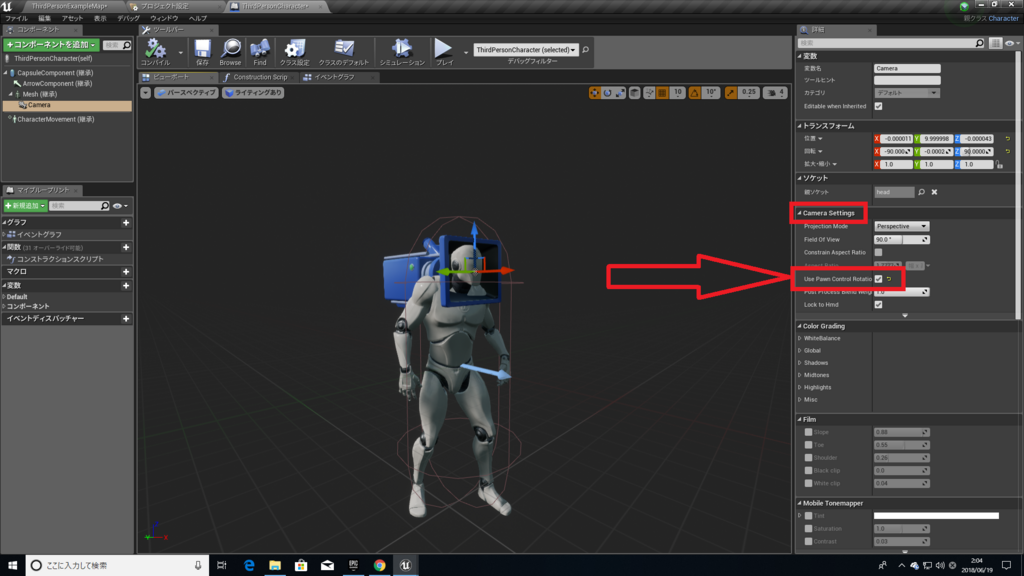Expand the WhiteBalance color grading row
The image size is (1024, 576).
click(799, 338)
